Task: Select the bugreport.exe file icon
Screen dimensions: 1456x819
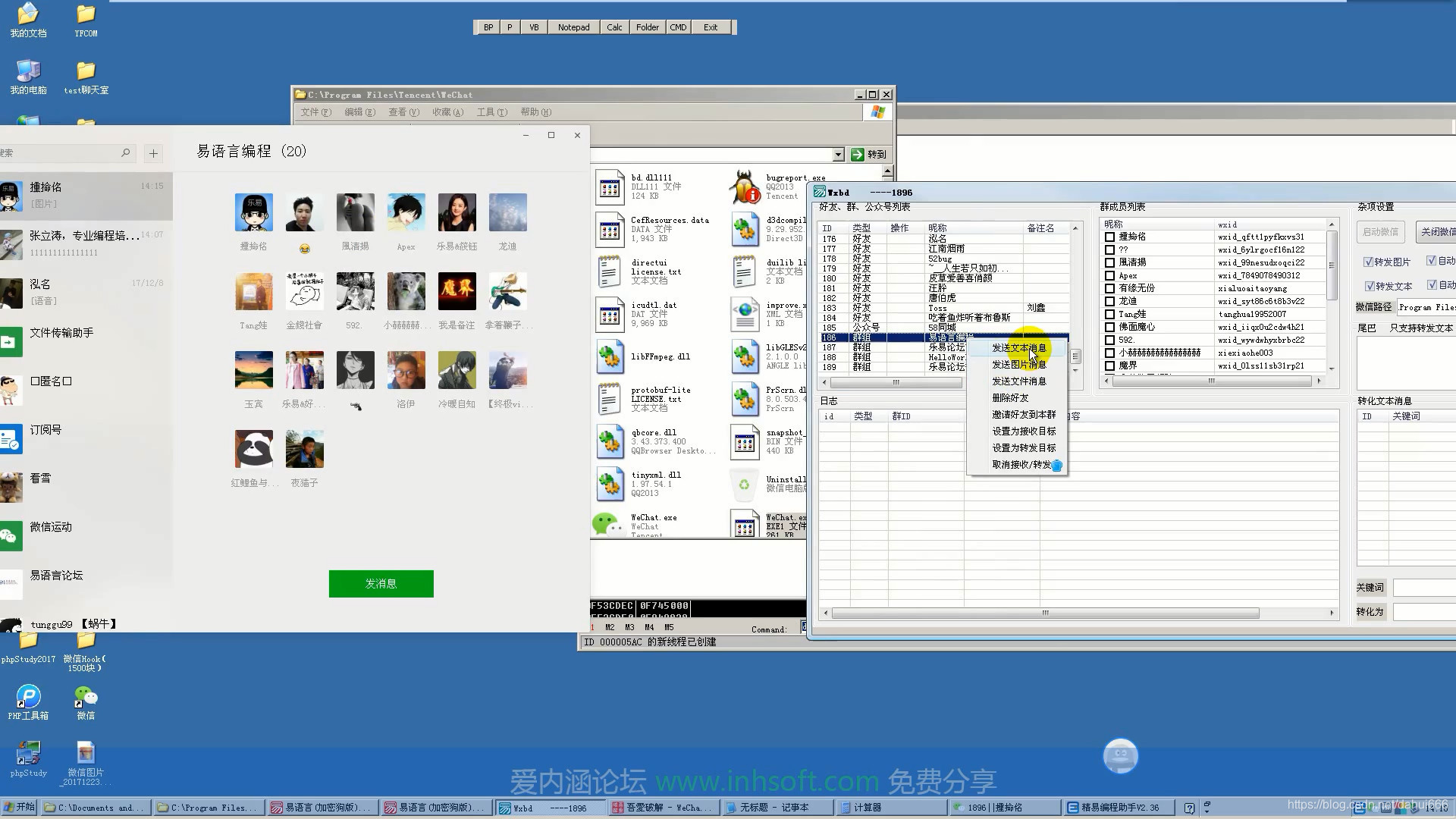Action: (x=744, y=187)
